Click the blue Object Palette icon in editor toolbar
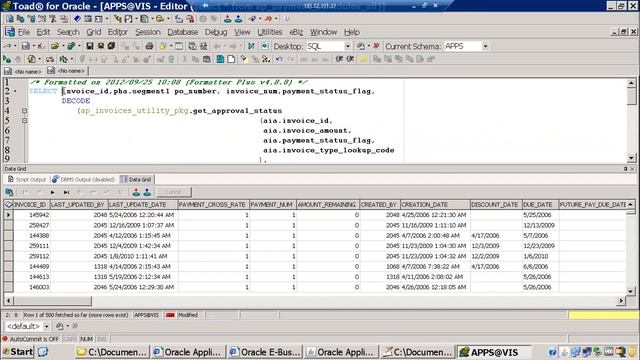The width and height of the screenshot is (640, 360). click(x=220, y=60)
